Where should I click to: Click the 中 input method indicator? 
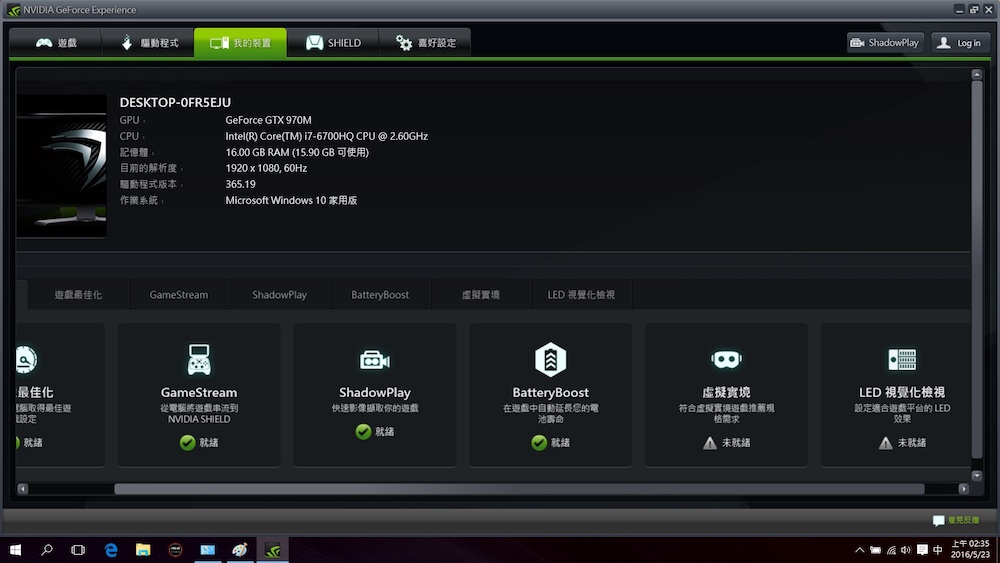[x=938, y=550]
